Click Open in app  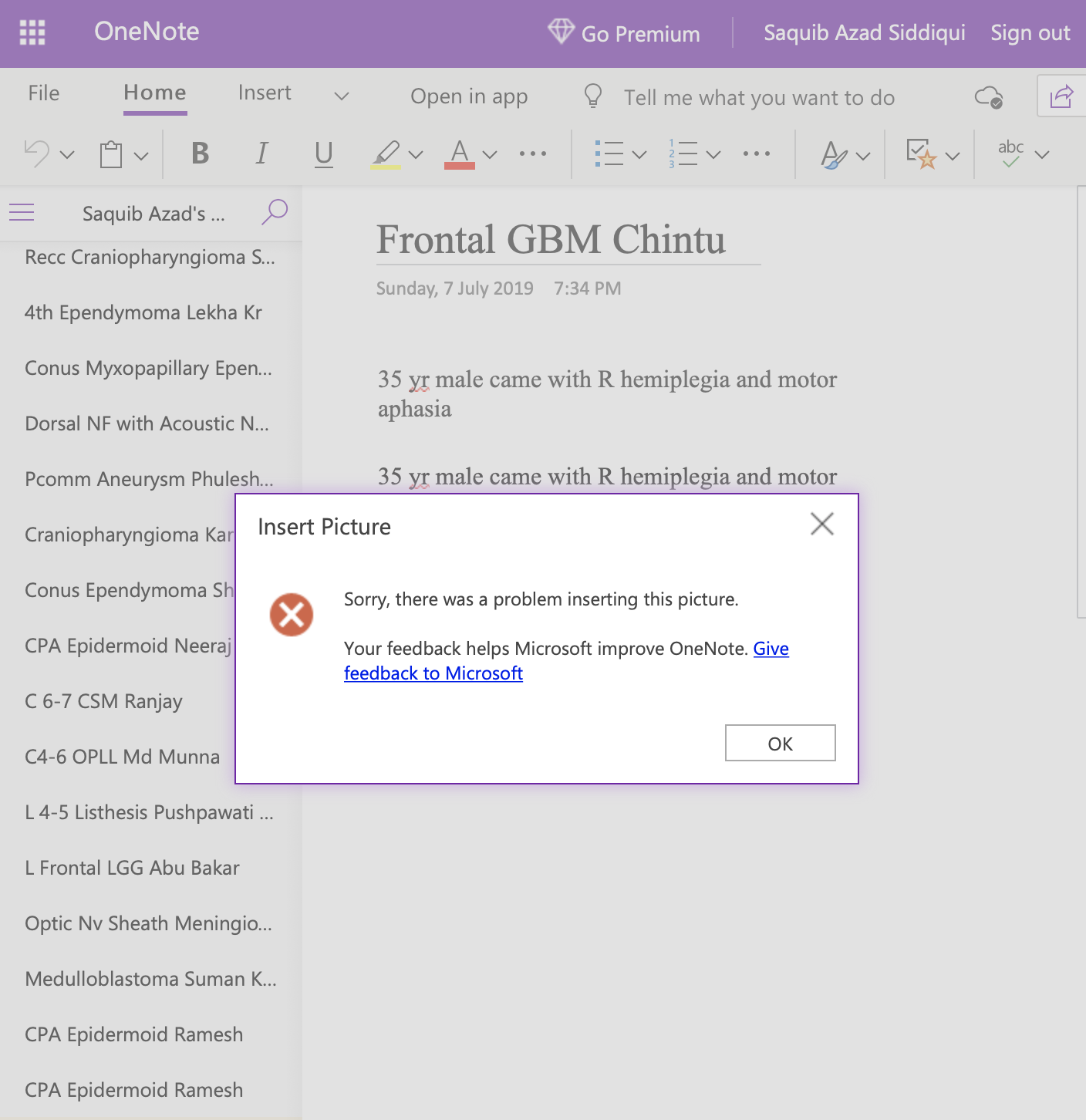tap(469, 96)
